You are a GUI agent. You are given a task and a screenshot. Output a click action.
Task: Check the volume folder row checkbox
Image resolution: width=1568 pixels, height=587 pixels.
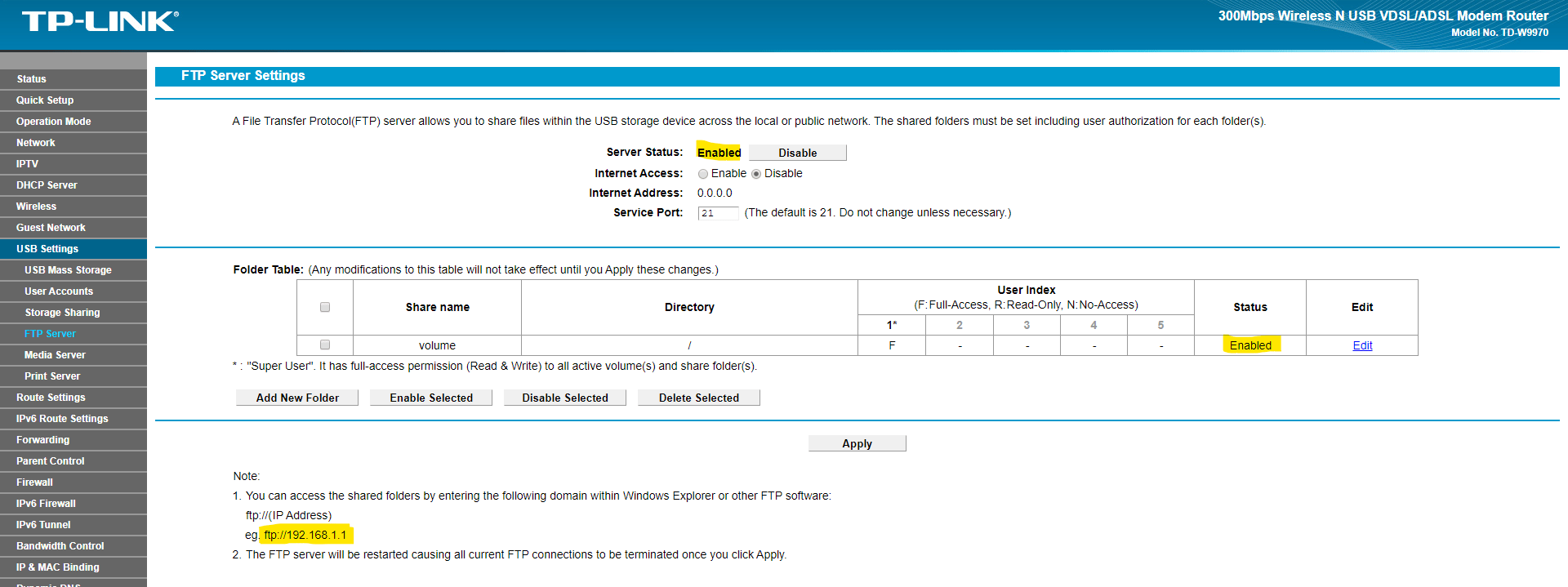[325, 345]
